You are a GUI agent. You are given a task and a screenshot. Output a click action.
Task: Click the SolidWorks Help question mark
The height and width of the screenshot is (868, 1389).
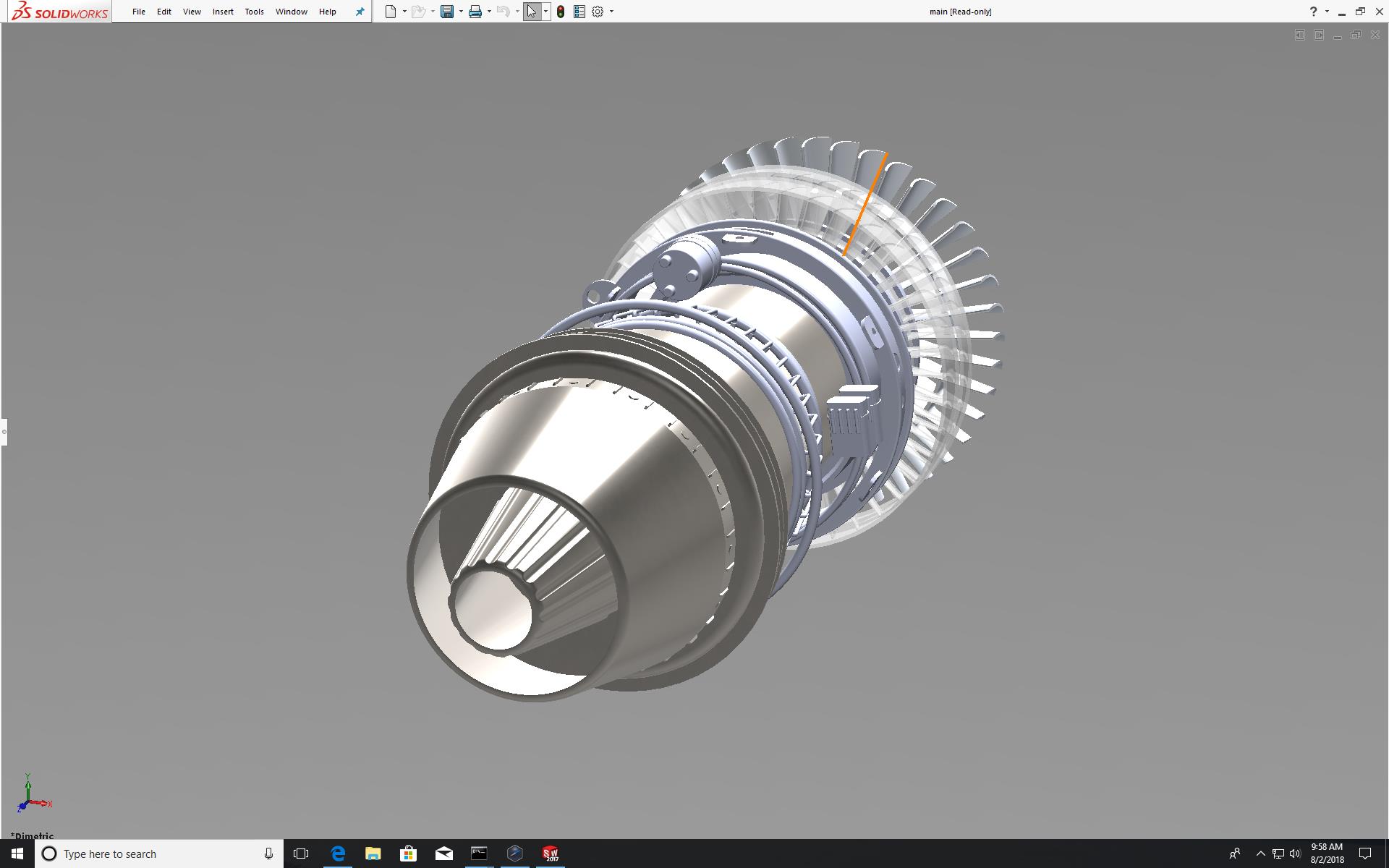(1313, 12)
